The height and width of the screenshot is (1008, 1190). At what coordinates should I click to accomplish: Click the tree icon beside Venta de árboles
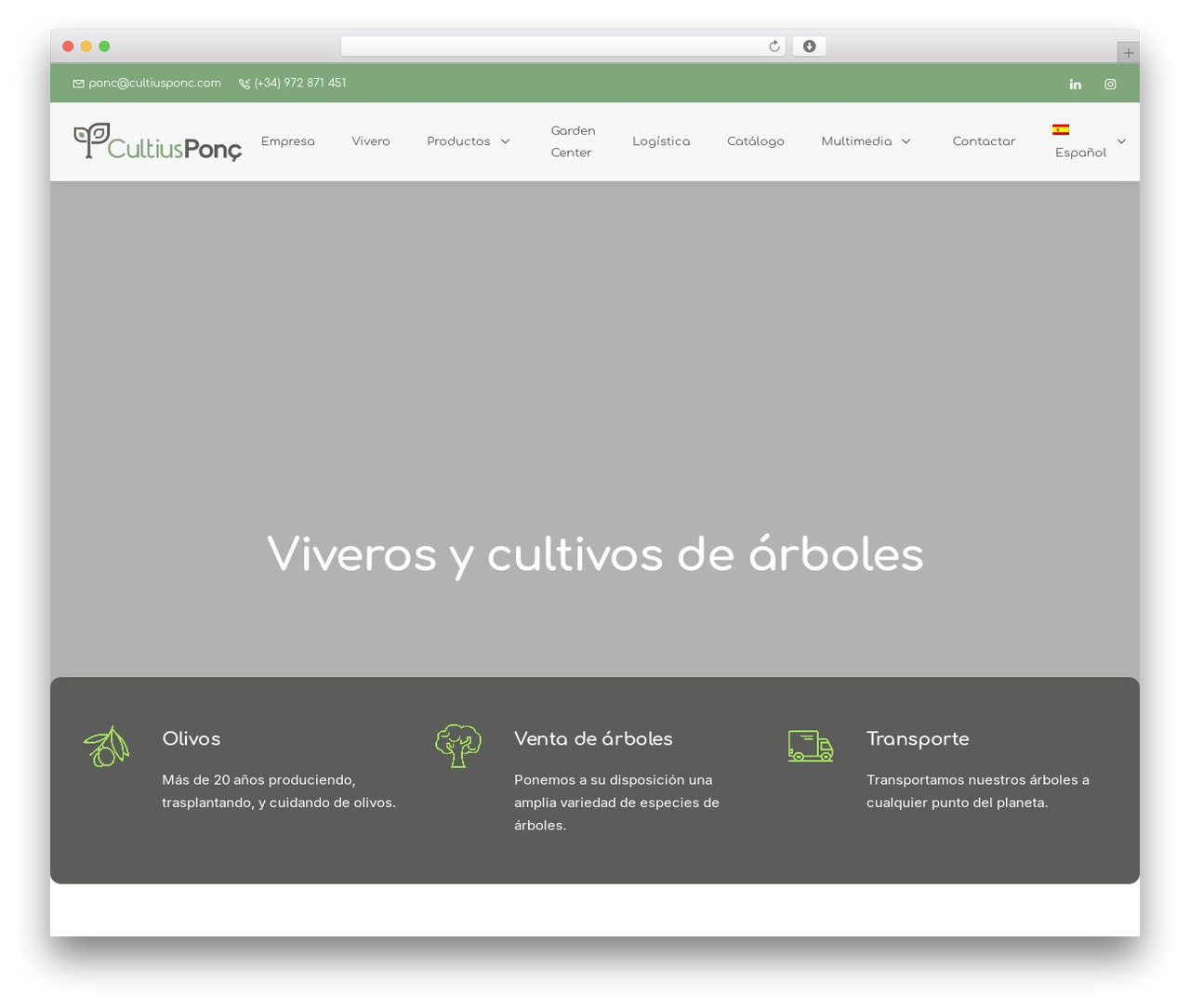tap(458, 746)
